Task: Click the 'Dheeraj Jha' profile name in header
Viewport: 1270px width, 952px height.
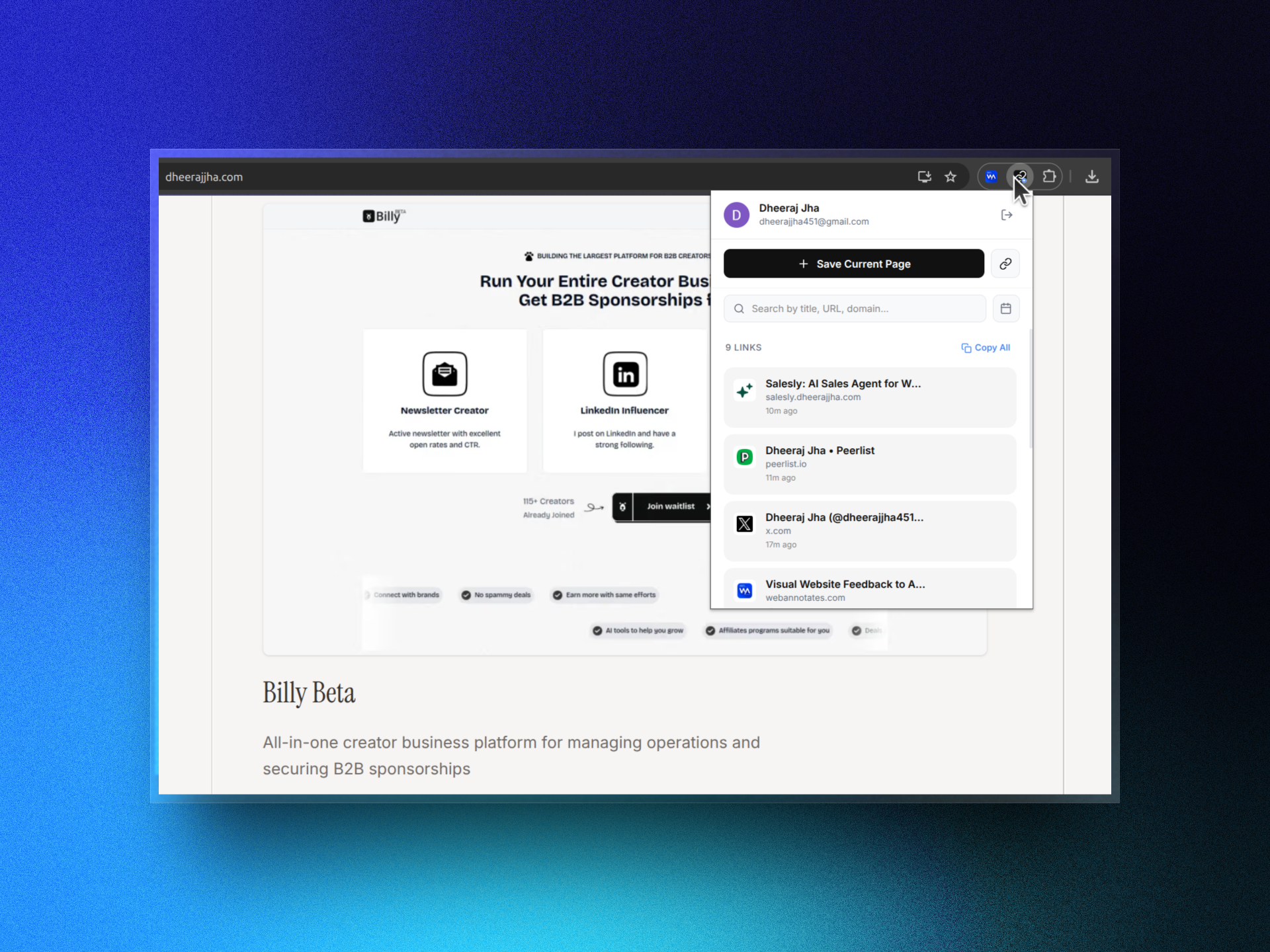Action: click(788, 208)
